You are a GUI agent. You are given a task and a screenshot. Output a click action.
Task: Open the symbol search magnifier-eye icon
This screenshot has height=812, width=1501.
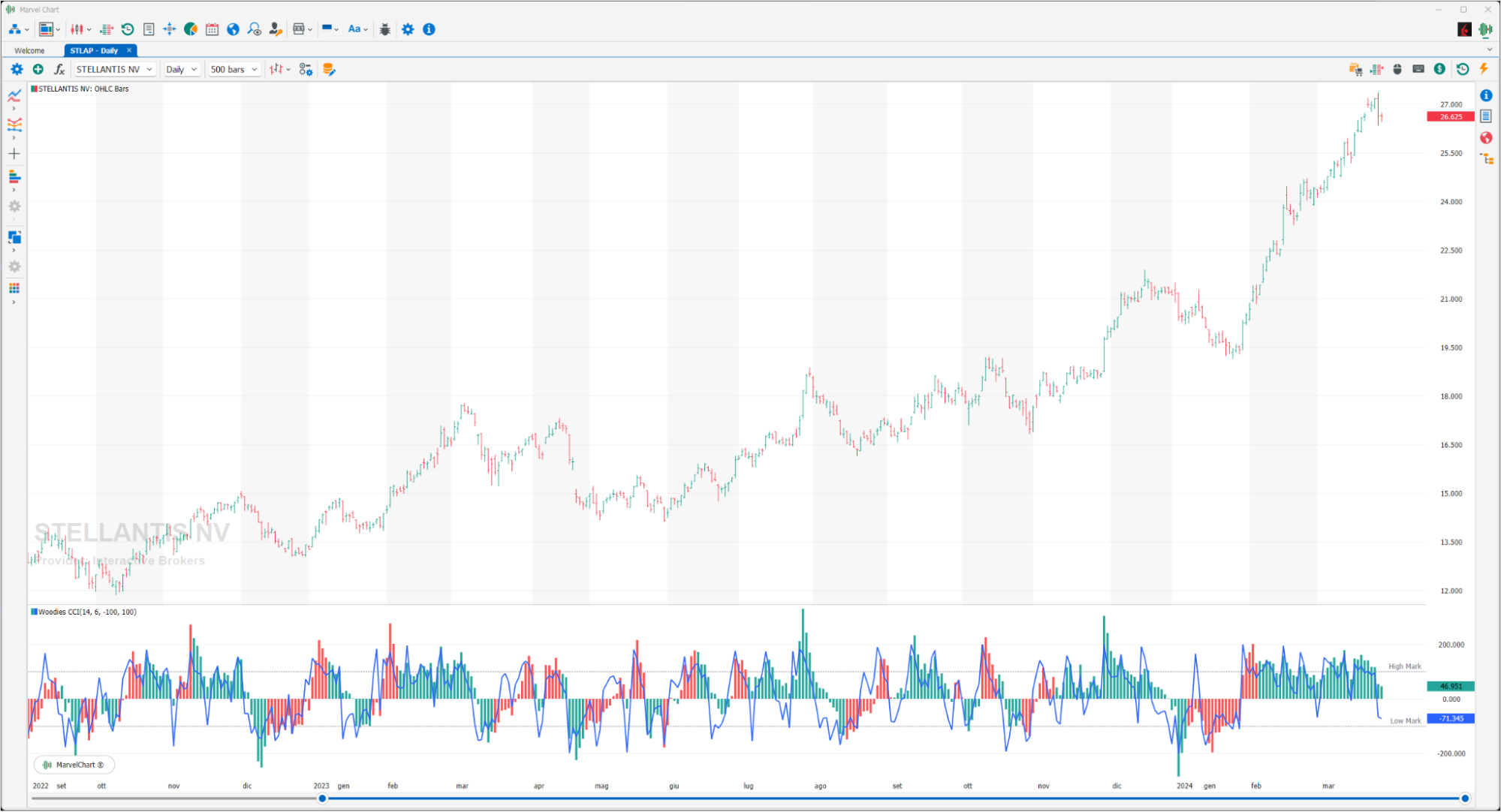pyautogui.click(x=255, y=29)
